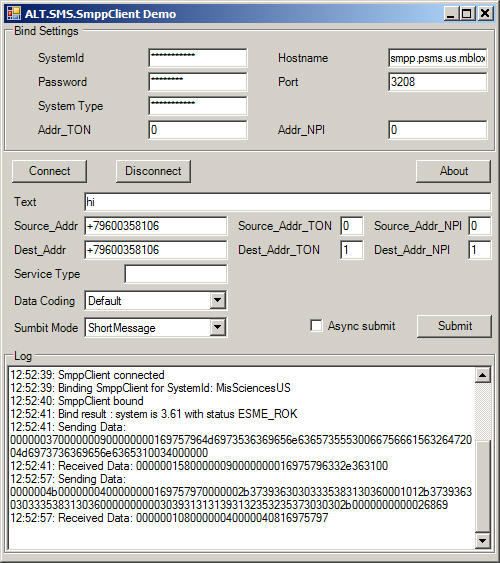500x563 pixels.
Task: Click the Source_Addr_NPI field
Action: click(x=480, y=226)
